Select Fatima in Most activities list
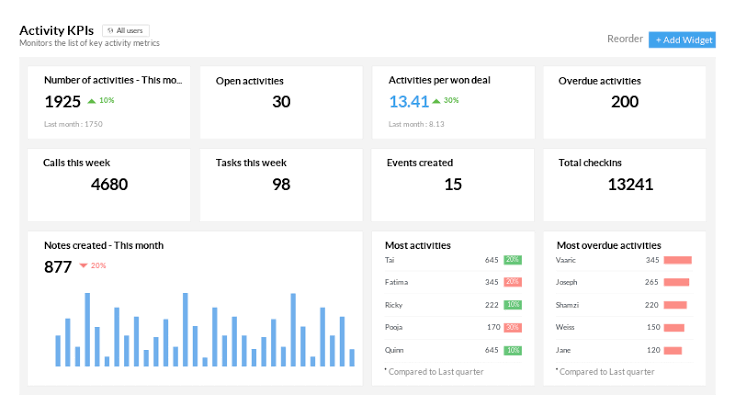 [397, 282]
